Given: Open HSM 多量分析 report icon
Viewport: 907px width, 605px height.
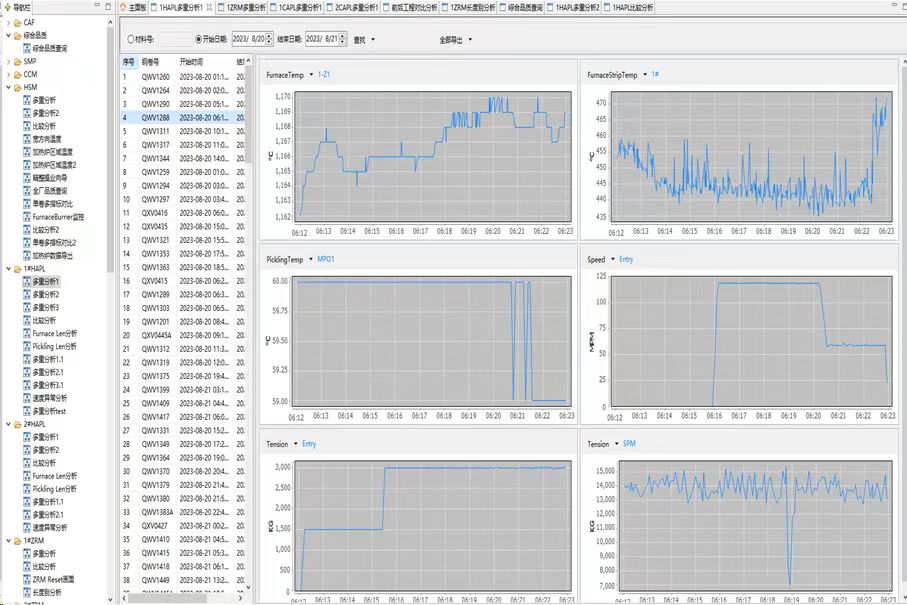Looking at the screenshot, I should coord(27,100).
